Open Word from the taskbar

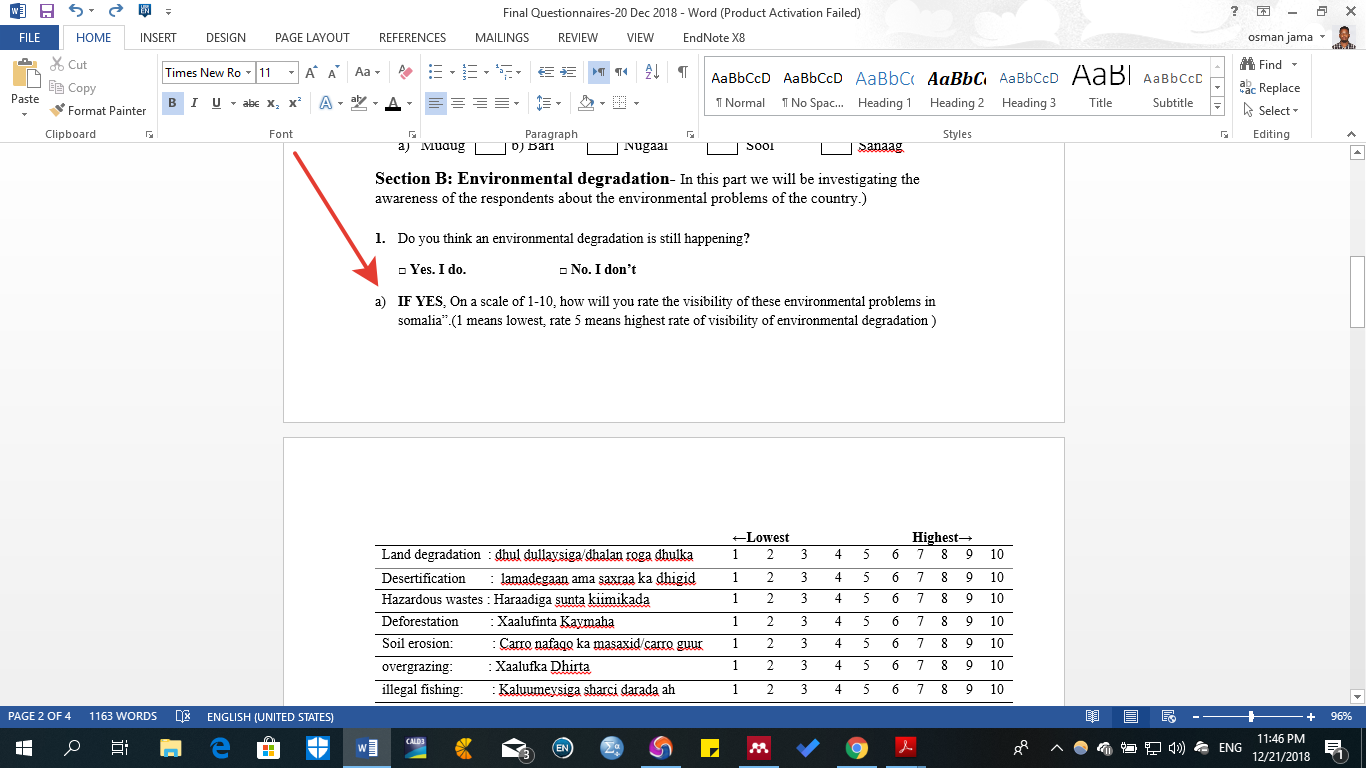(x=366, y=747)
